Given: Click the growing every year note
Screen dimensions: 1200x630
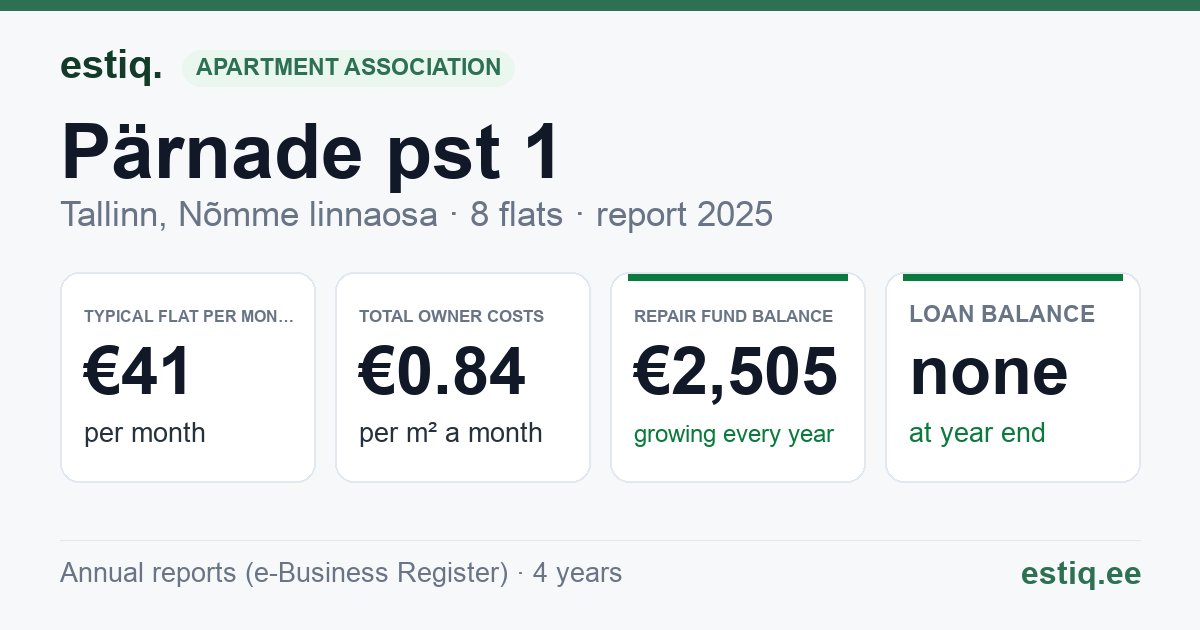Looking at the screenshot, I should tap(734, 435).
